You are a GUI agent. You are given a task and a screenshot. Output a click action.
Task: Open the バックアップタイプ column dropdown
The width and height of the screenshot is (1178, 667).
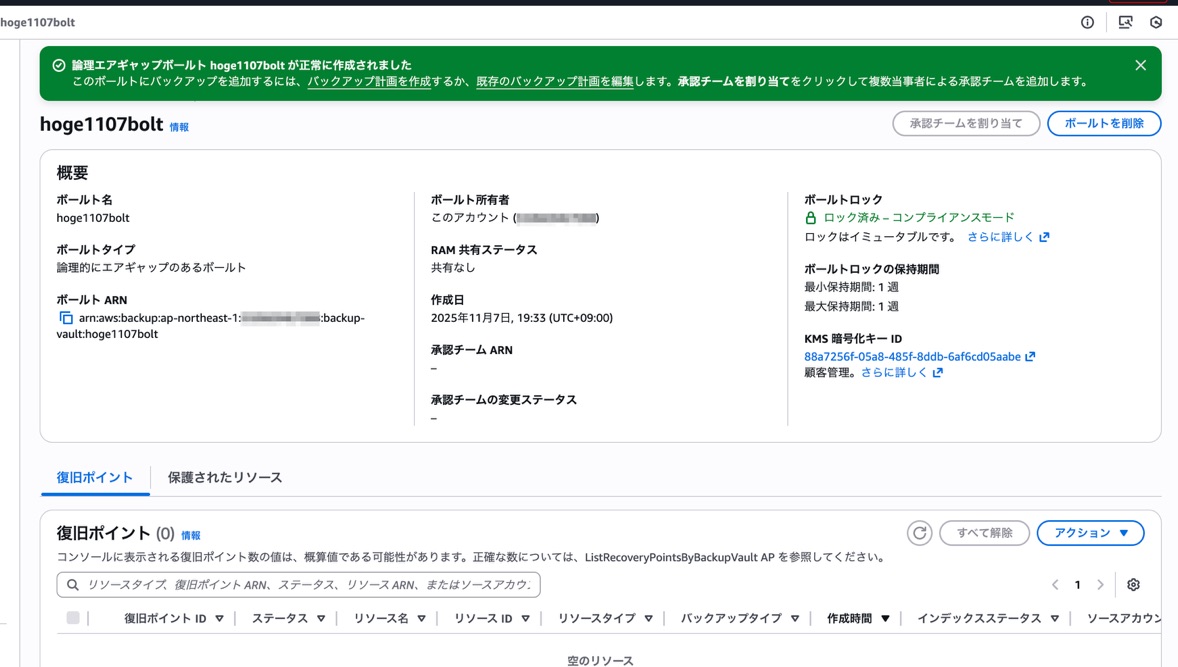(796, 617)
